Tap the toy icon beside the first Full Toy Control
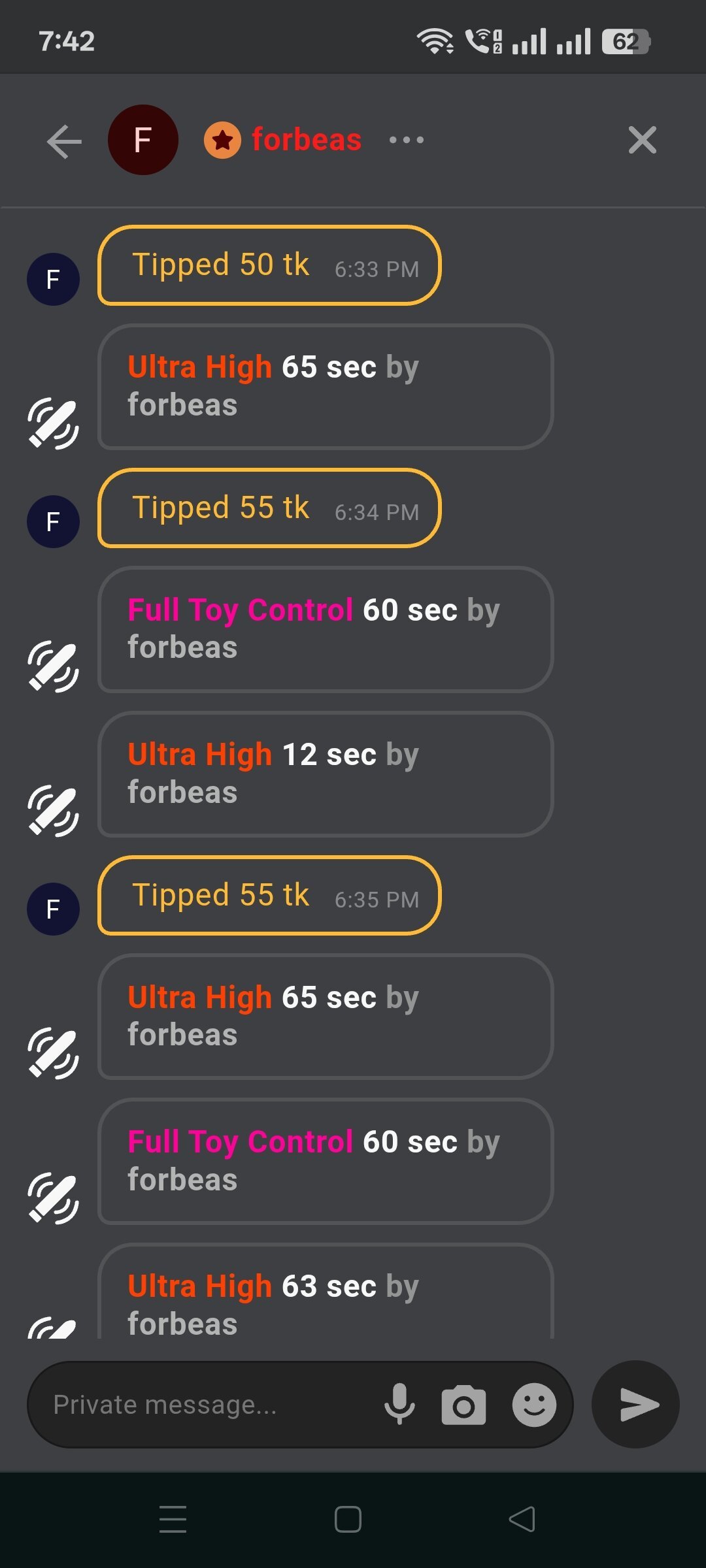The image size is (706, 1568). 53,666
